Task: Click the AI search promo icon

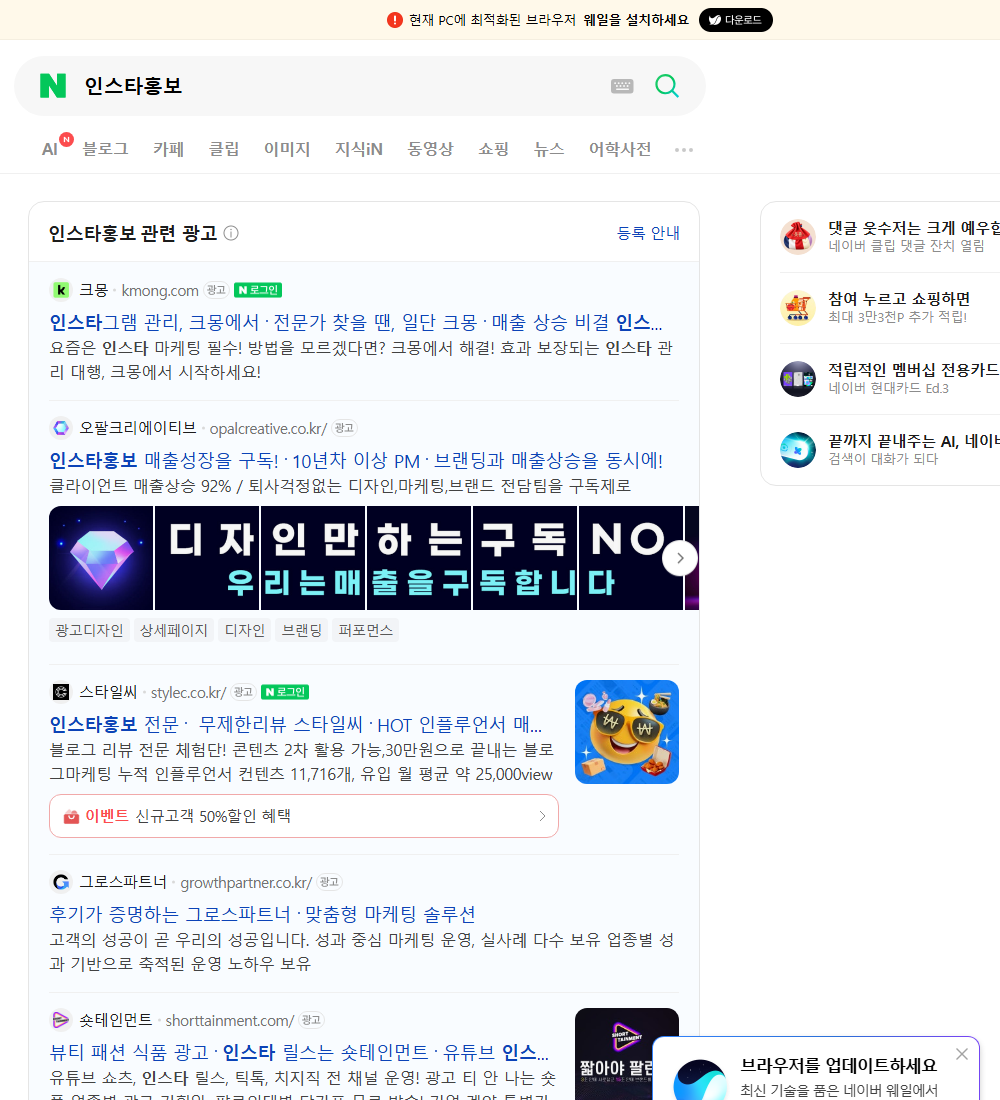Action: pyautogui.click(x=798, y=450)
